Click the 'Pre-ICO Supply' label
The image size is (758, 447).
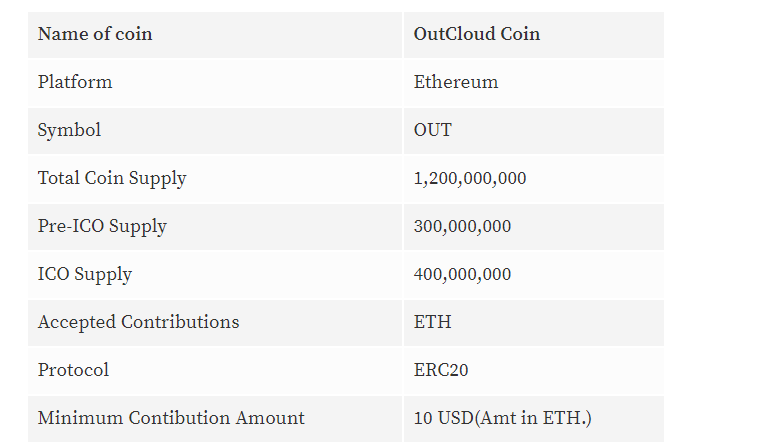point(102,226)
